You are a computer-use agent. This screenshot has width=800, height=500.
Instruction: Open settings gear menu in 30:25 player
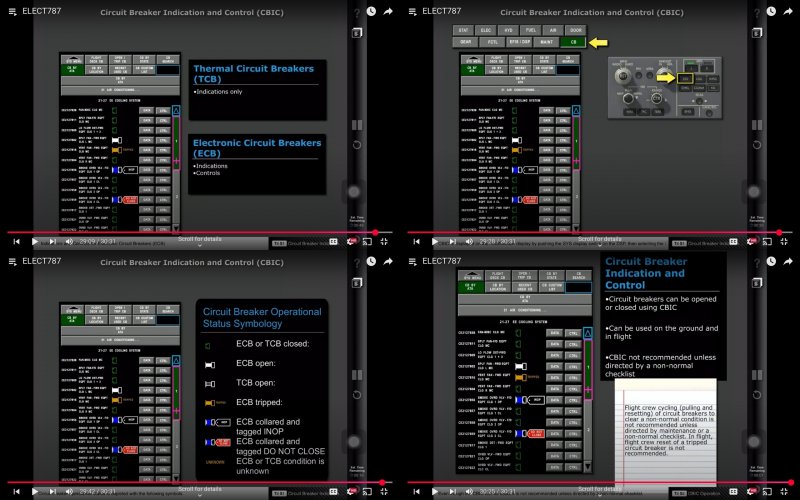pyautogui.click(x=751, y=491)
